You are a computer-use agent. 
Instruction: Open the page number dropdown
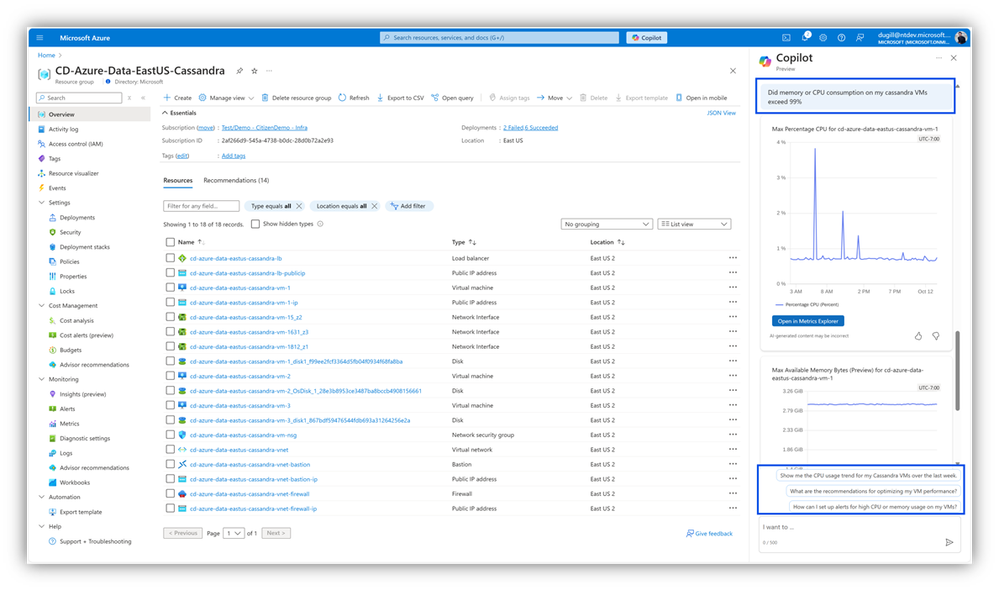233,533
